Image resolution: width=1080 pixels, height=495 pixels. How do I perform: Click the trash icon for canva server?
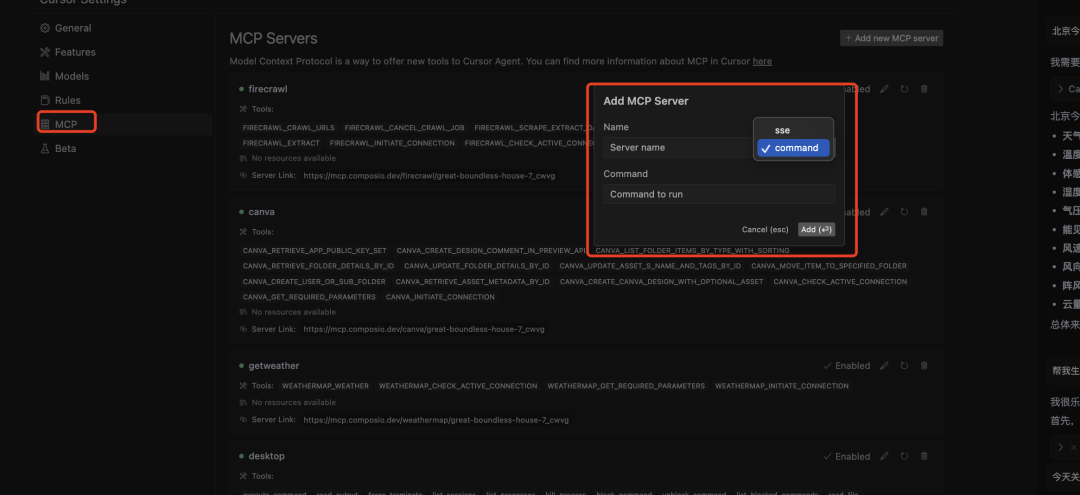(x=923, y=212)
